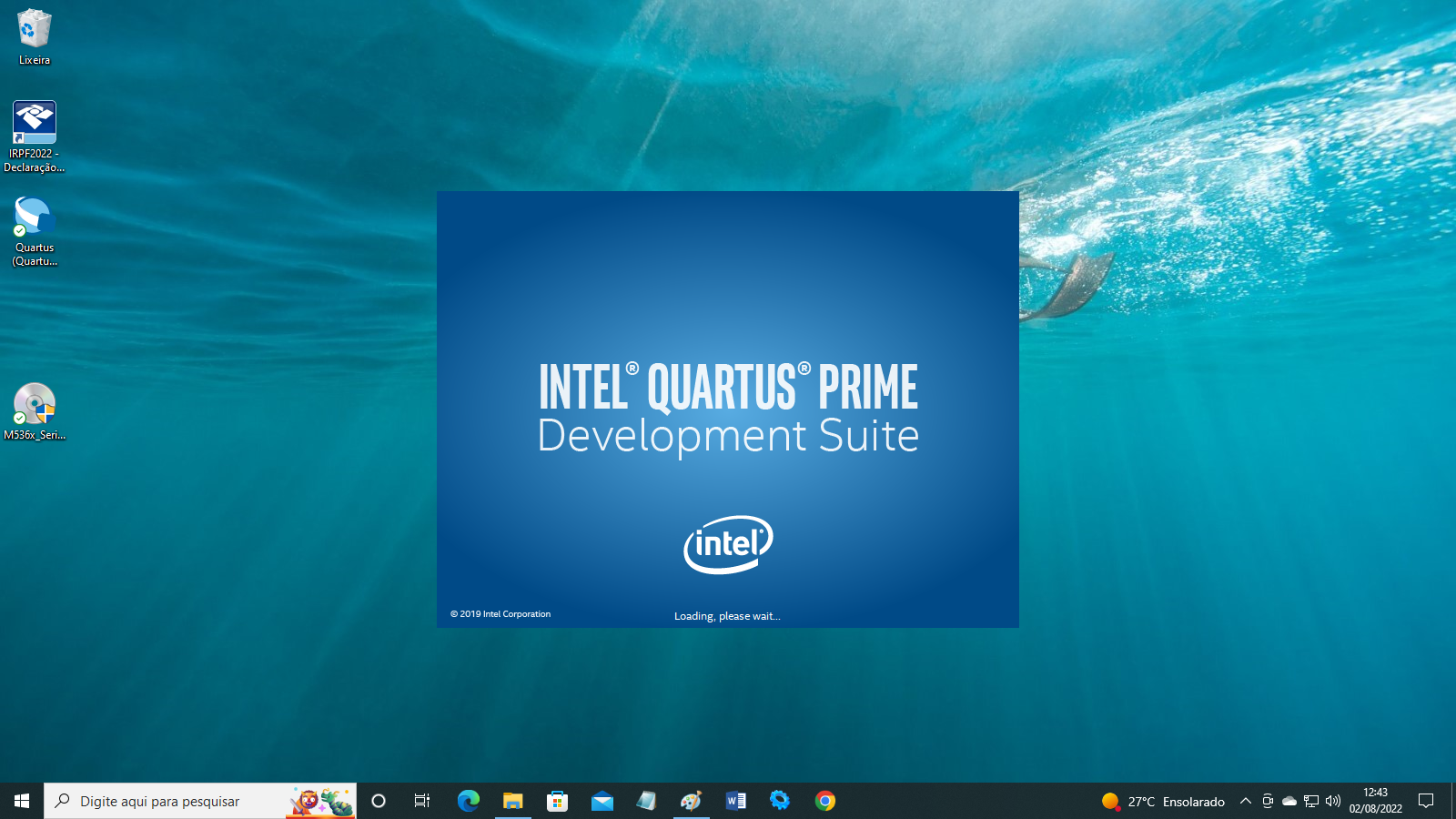Click the taskbar search box
Screen dimensions: 1456x819
[200, 801]
